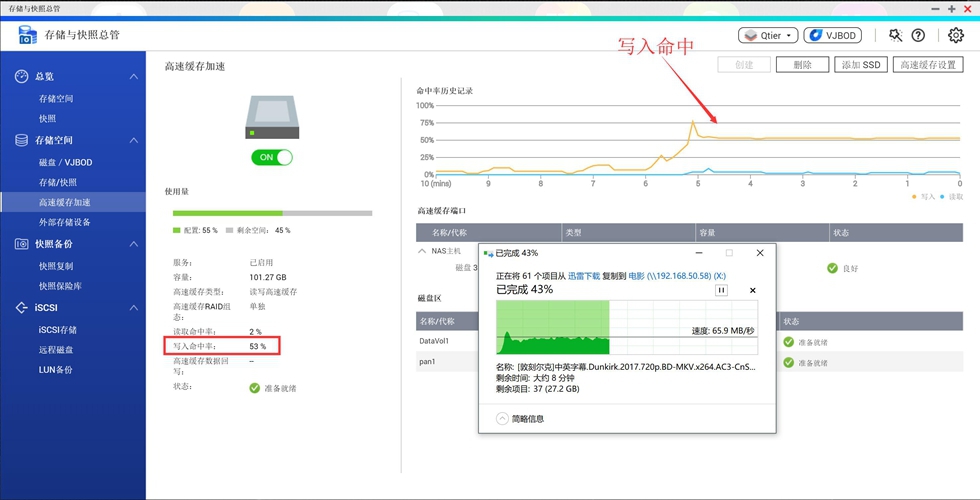Minimize the copy progress dialog
The image size is (980, 500).
699,253
